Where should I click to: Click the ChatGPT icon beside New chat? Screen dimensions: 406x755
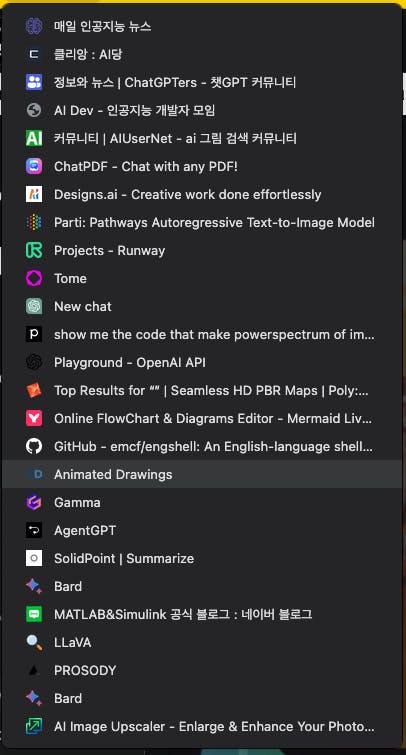coord(34,306)
